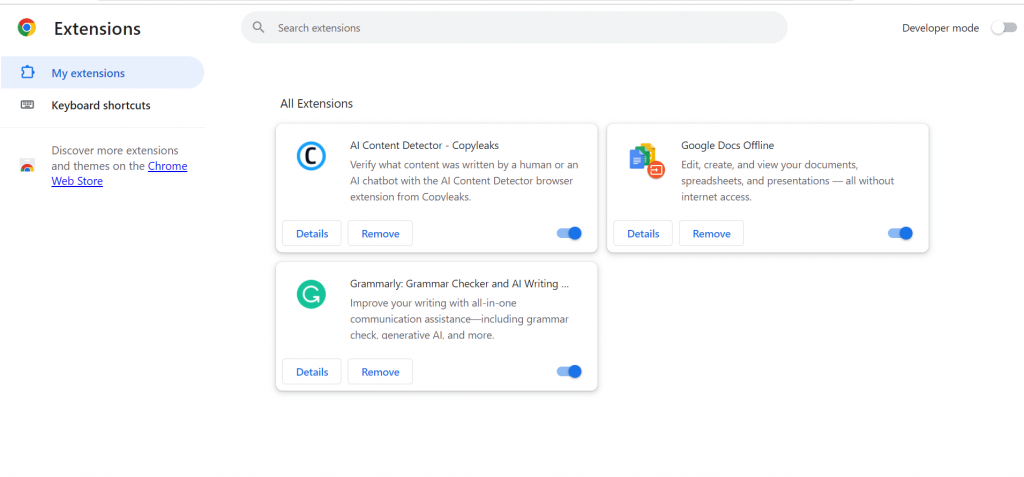Click the Copyleaks description text
The image size is (1024, 477).
464,180
